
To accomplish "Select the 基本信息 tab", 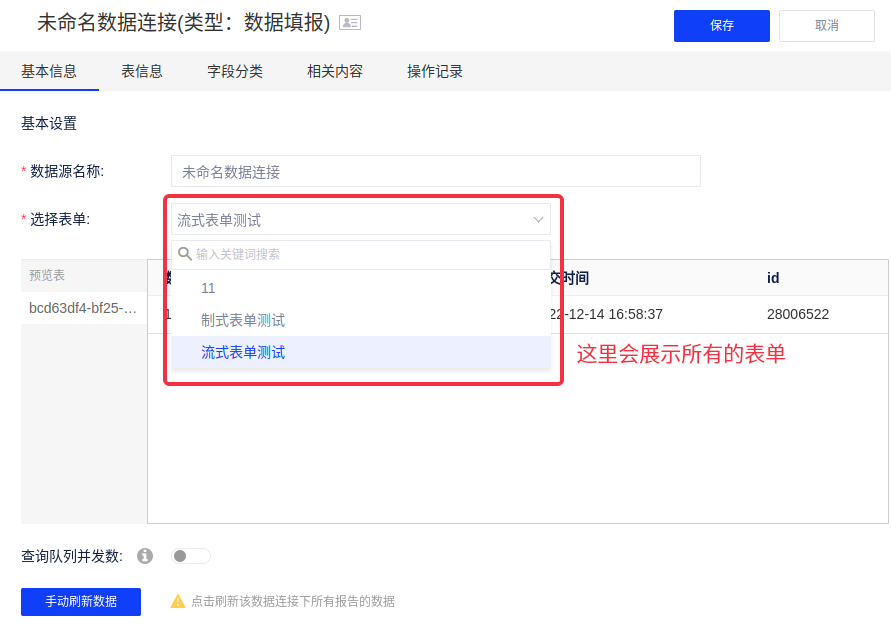I will coord(49,71).
